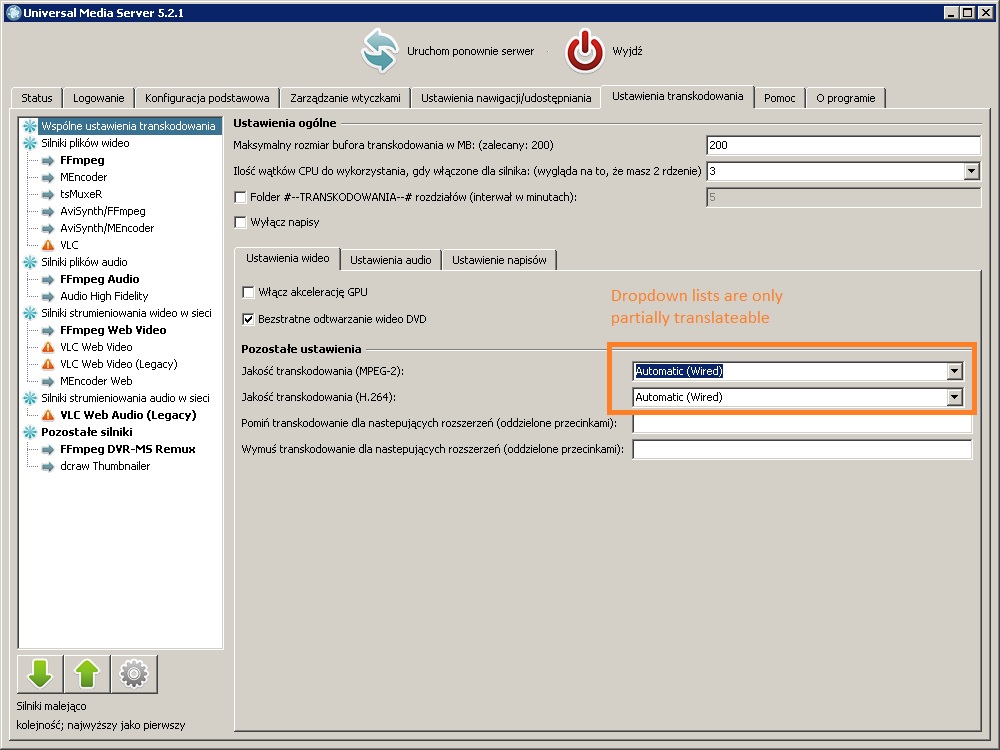The image size is (1000, 750).
Task: Click the arrow icon beside FFmpeg
Action: point(48,160)
